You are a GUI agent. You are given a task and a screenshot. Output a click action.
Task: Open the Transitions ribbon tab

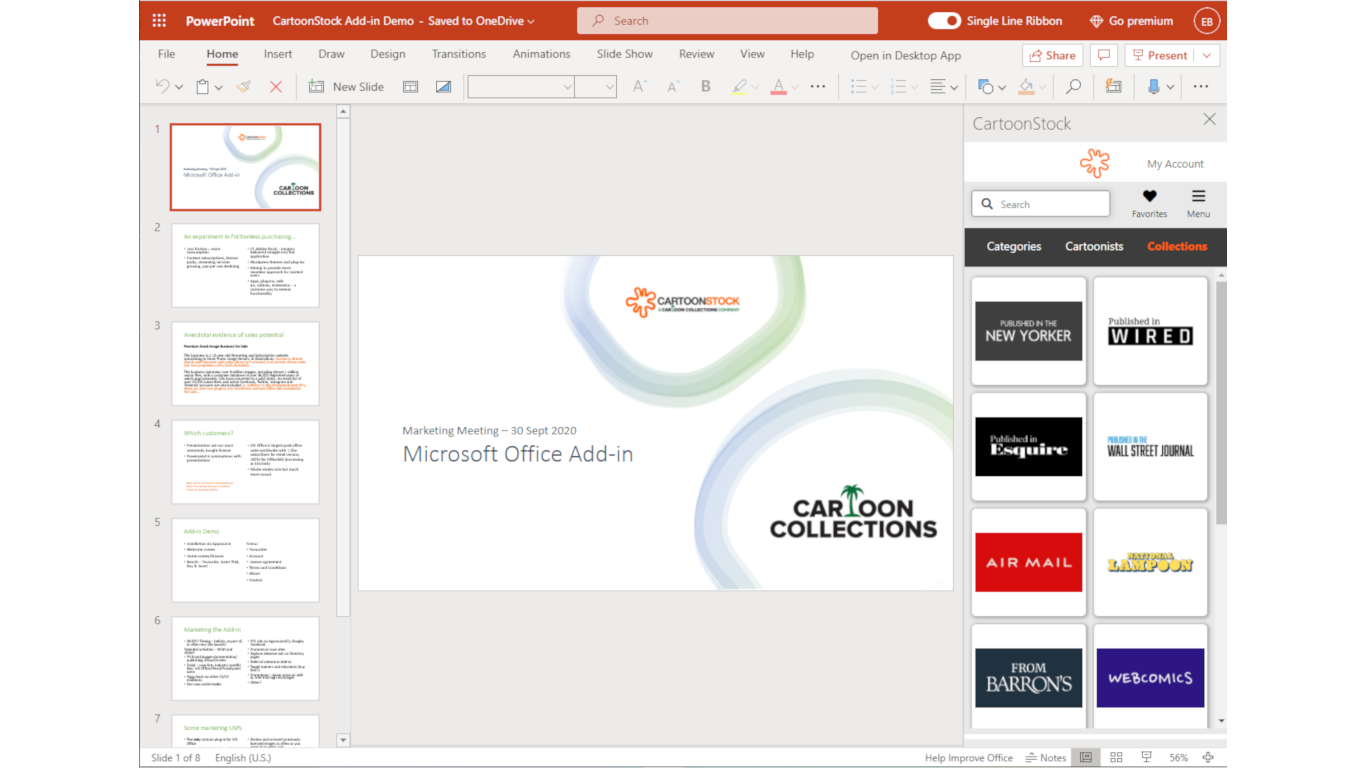pos(459,54)
